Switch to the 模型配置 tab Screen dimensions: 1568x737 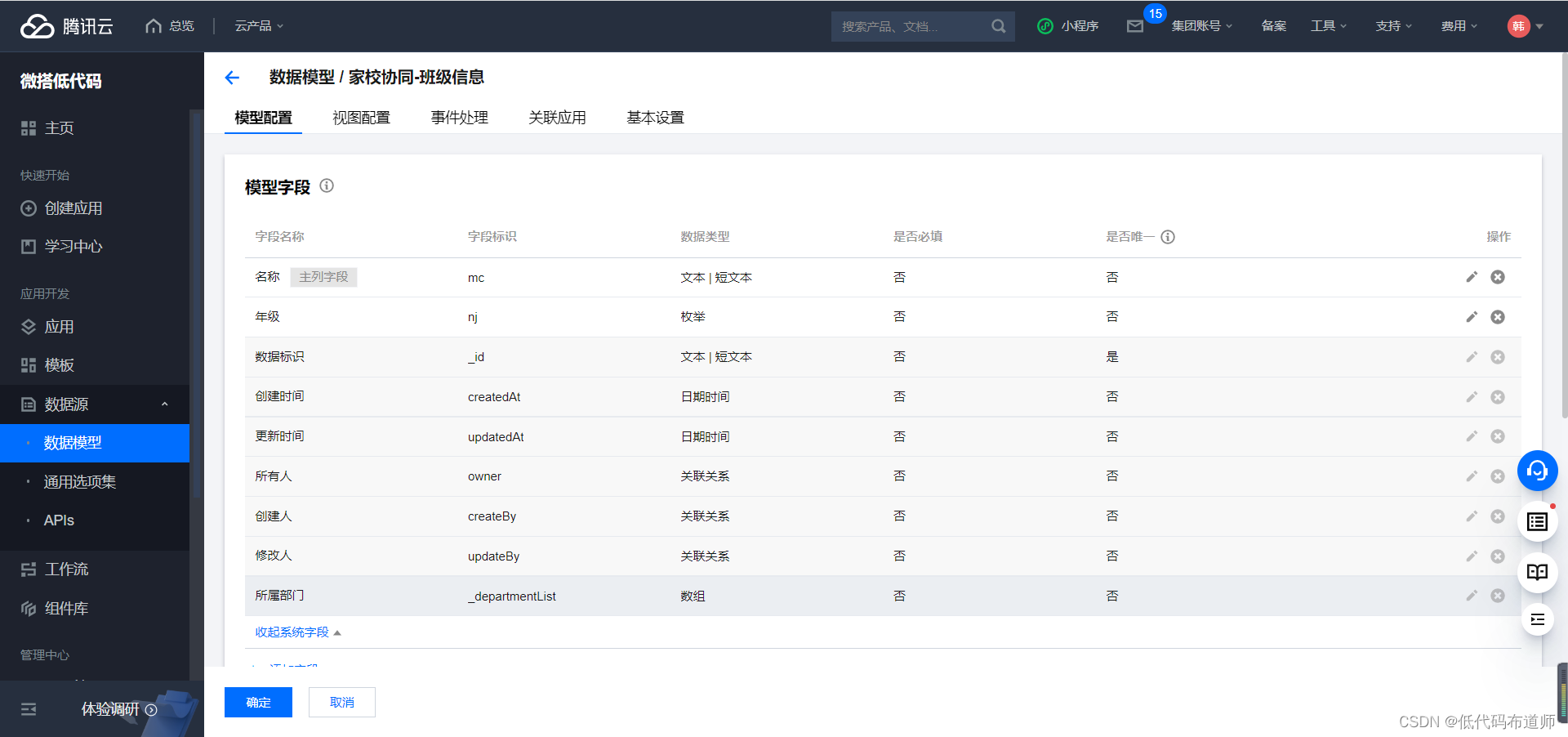coord(263,118)
